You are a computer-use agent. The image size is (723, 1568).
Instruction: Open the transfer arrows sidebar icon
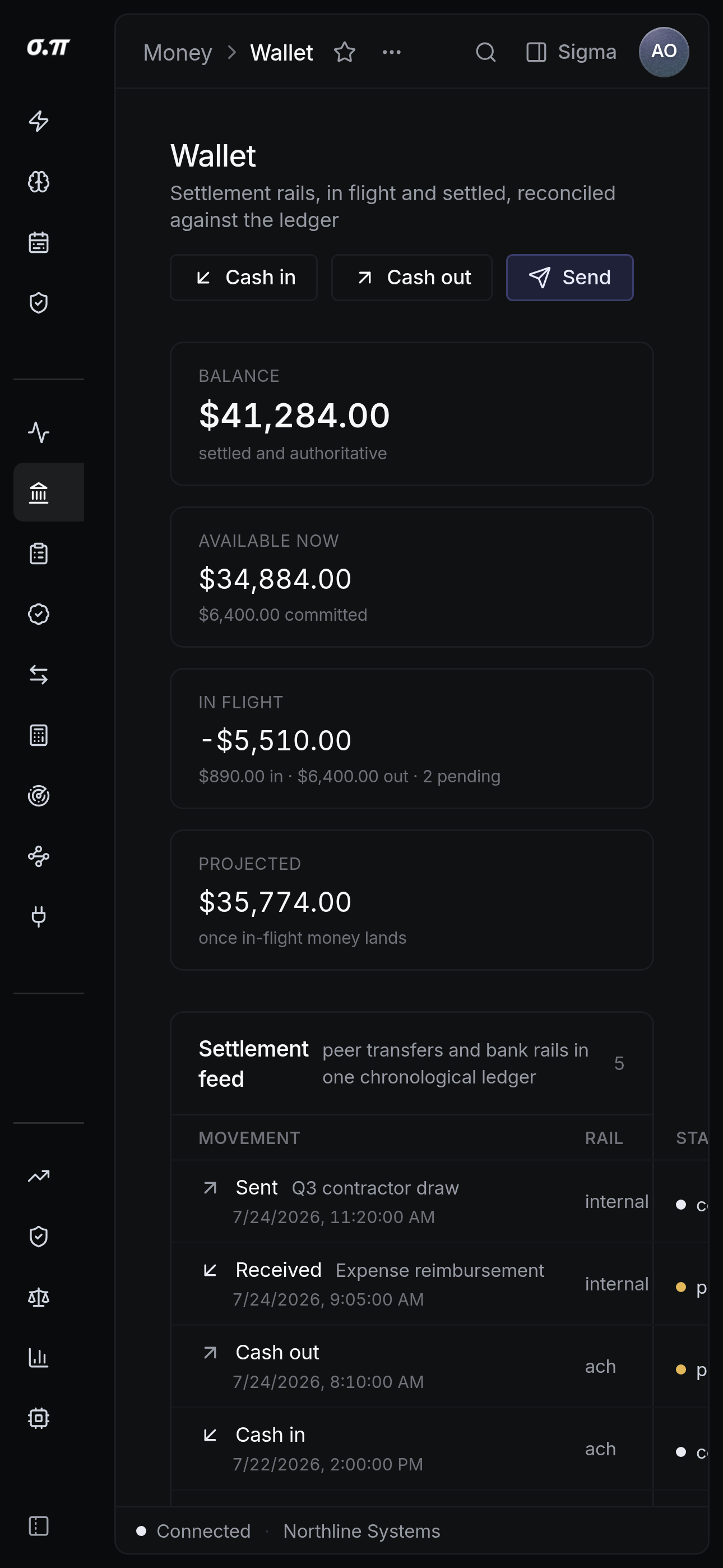click(39, 675)
